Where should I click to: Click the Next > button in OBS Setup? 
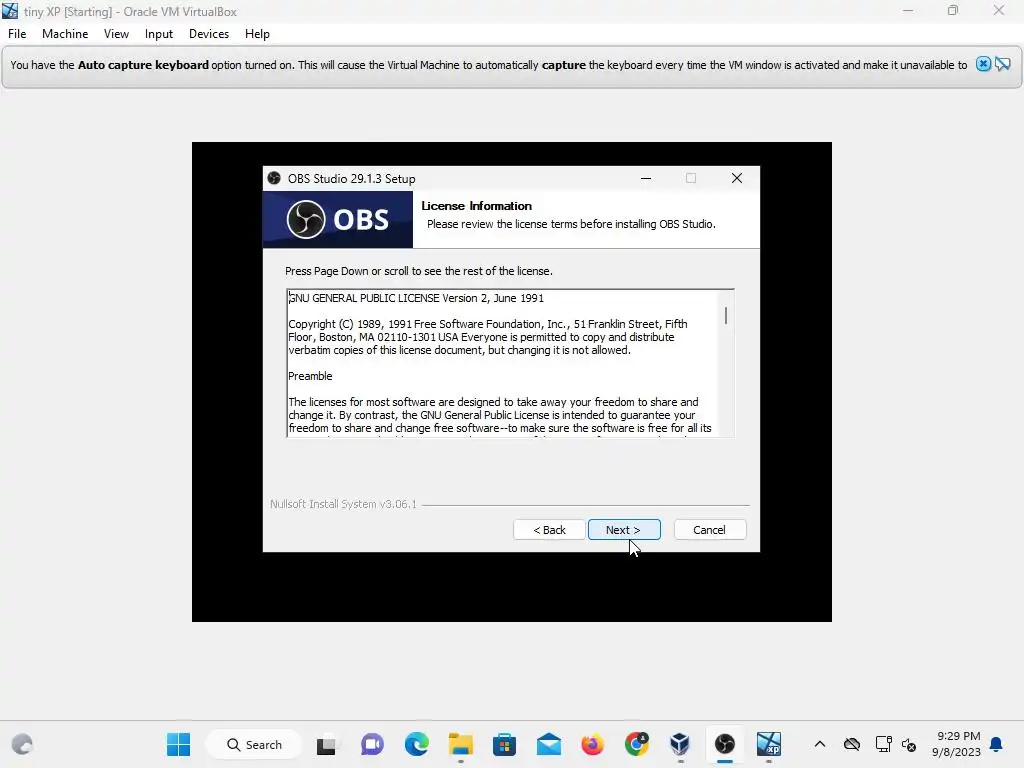click(x=624, y=530)
